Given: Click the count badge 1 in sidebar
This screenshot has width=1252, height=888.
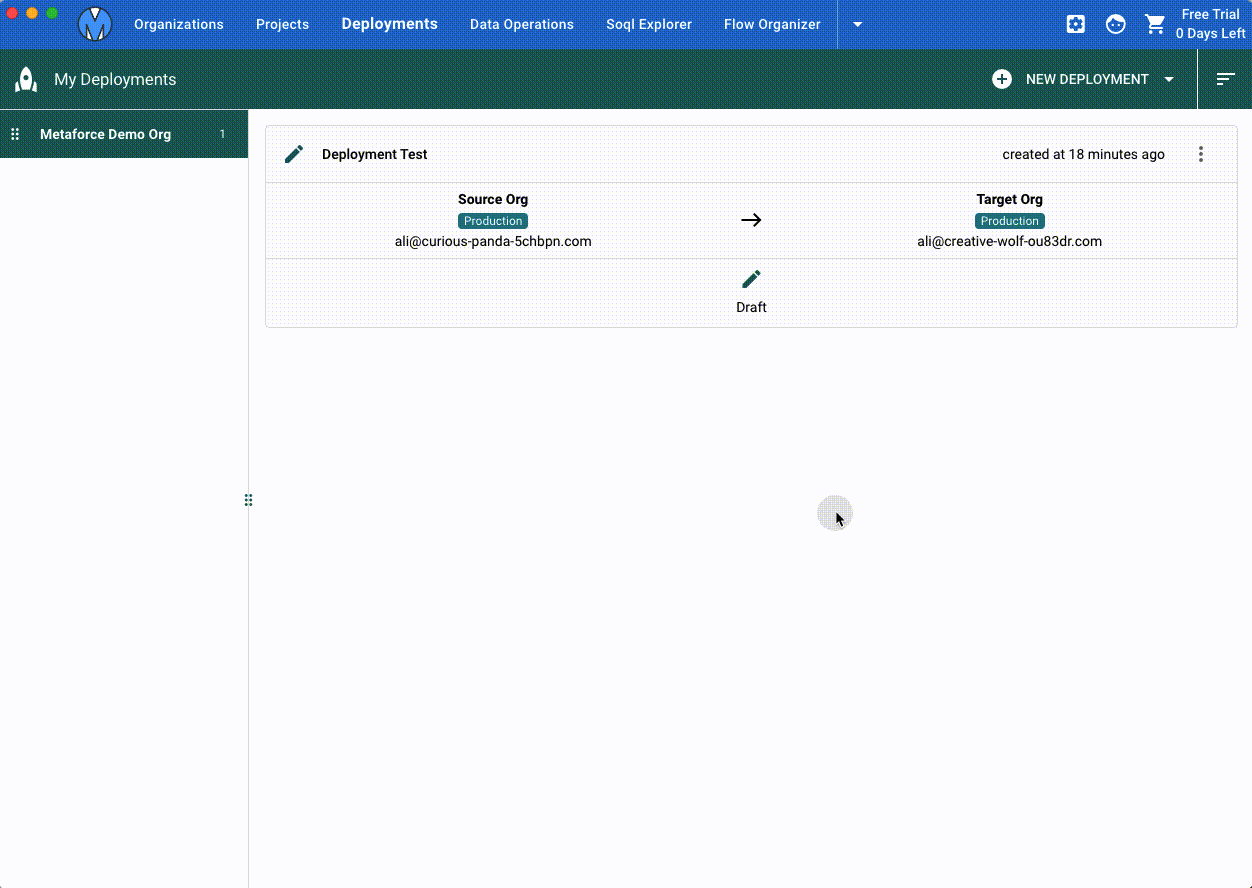Looking at the screenshot, I should [222, 134].
